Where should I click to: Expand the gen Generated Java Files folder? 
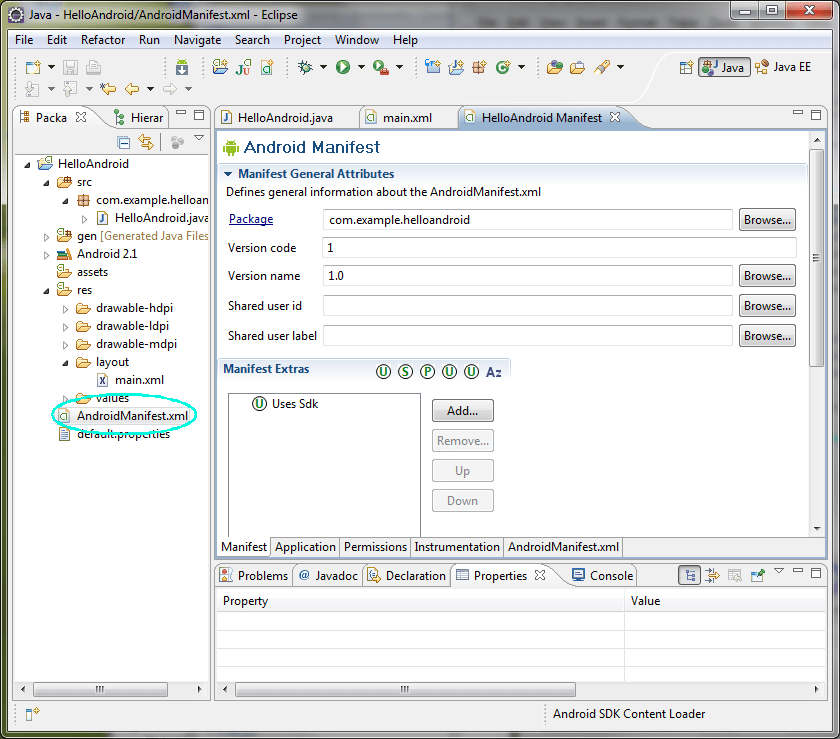coord(47,236)
